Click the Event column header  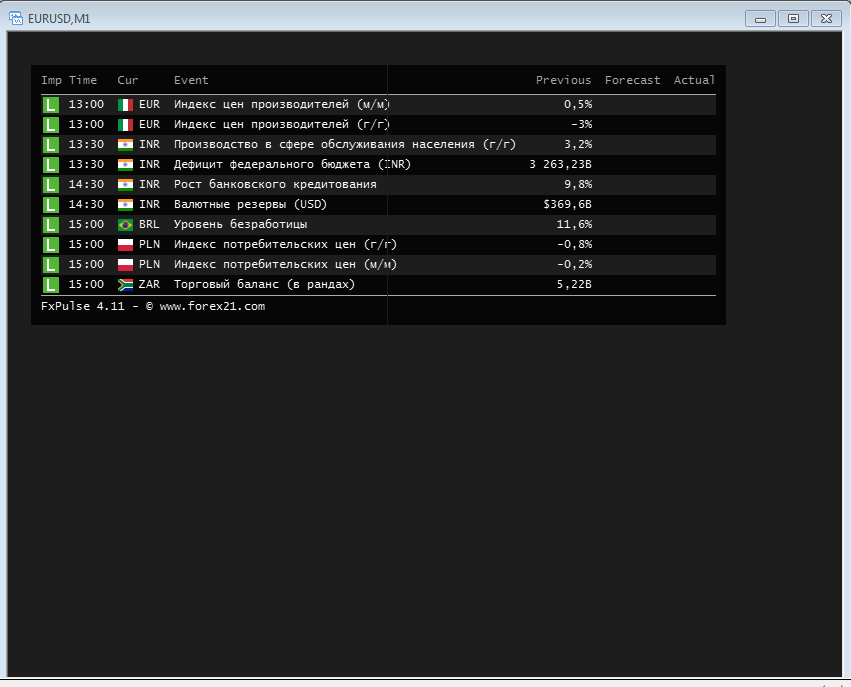pos(191,80)
